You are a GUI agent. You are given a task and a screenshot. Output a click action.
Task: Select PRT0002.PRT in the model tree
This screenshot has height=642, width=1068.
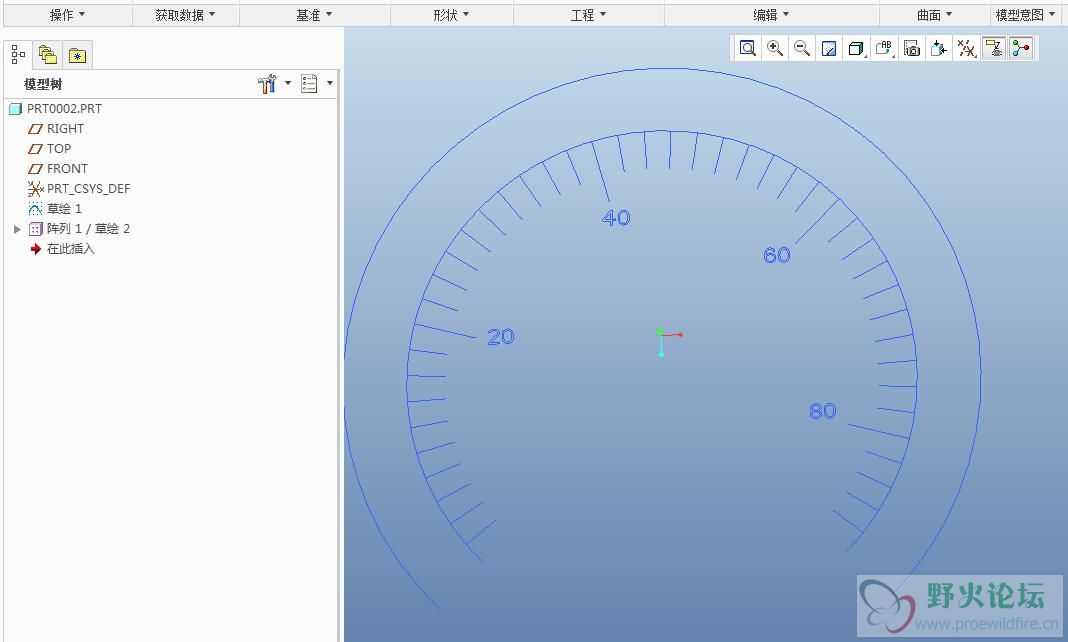click(64, 109)
